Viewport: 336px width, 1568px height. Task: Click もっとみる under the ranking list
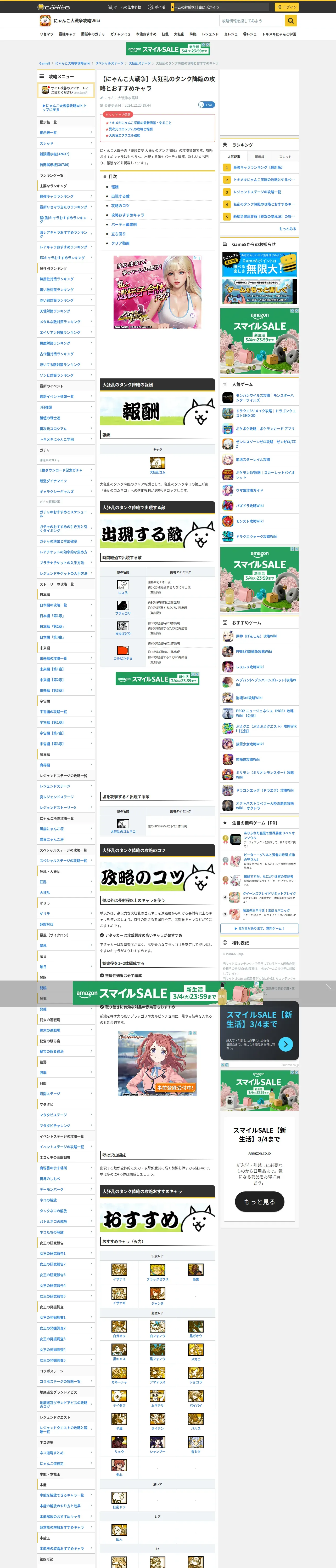coord(287,229)
